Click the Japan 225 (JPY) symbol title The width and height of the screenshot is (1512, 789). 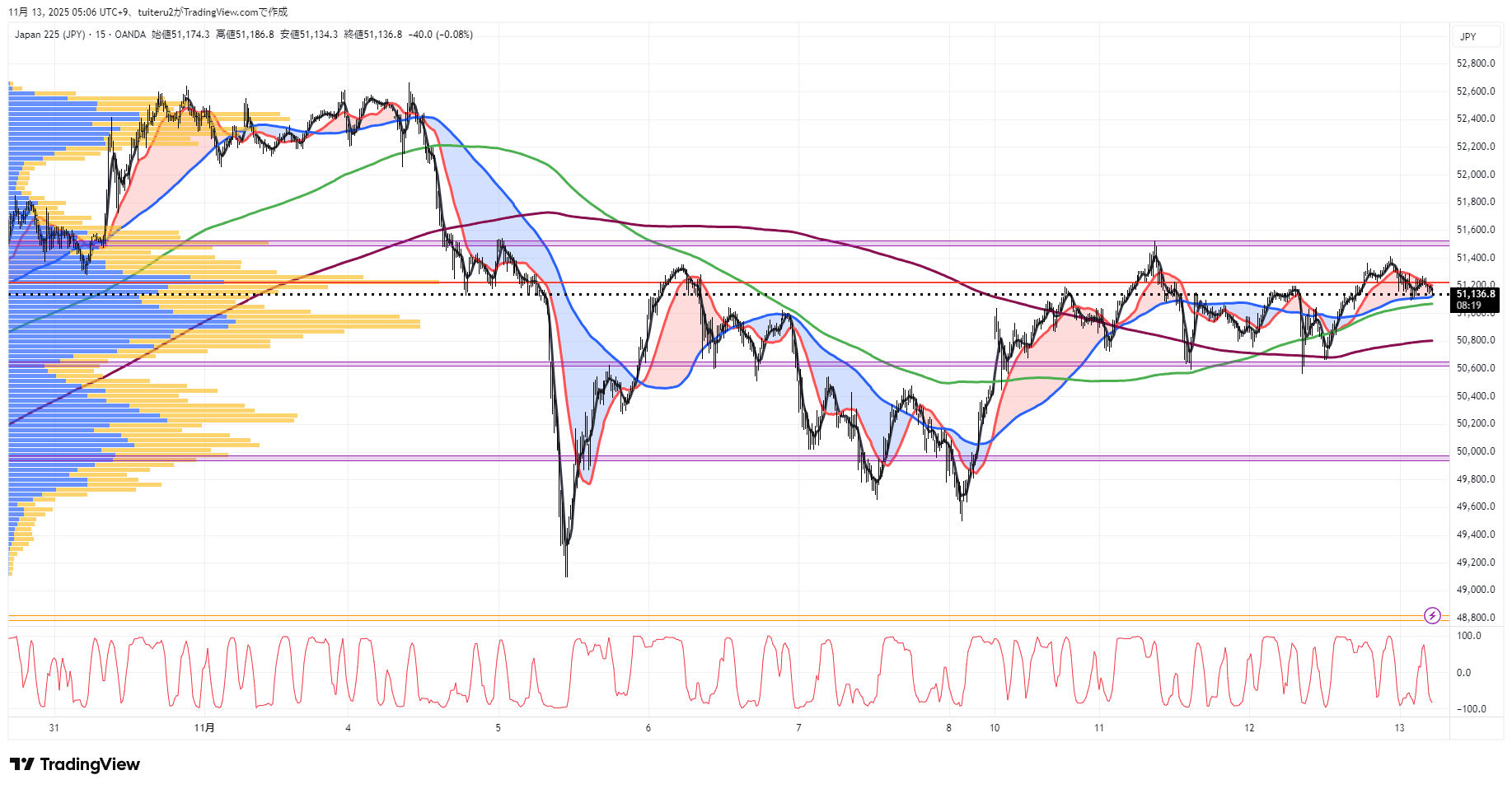pos(49,35)
